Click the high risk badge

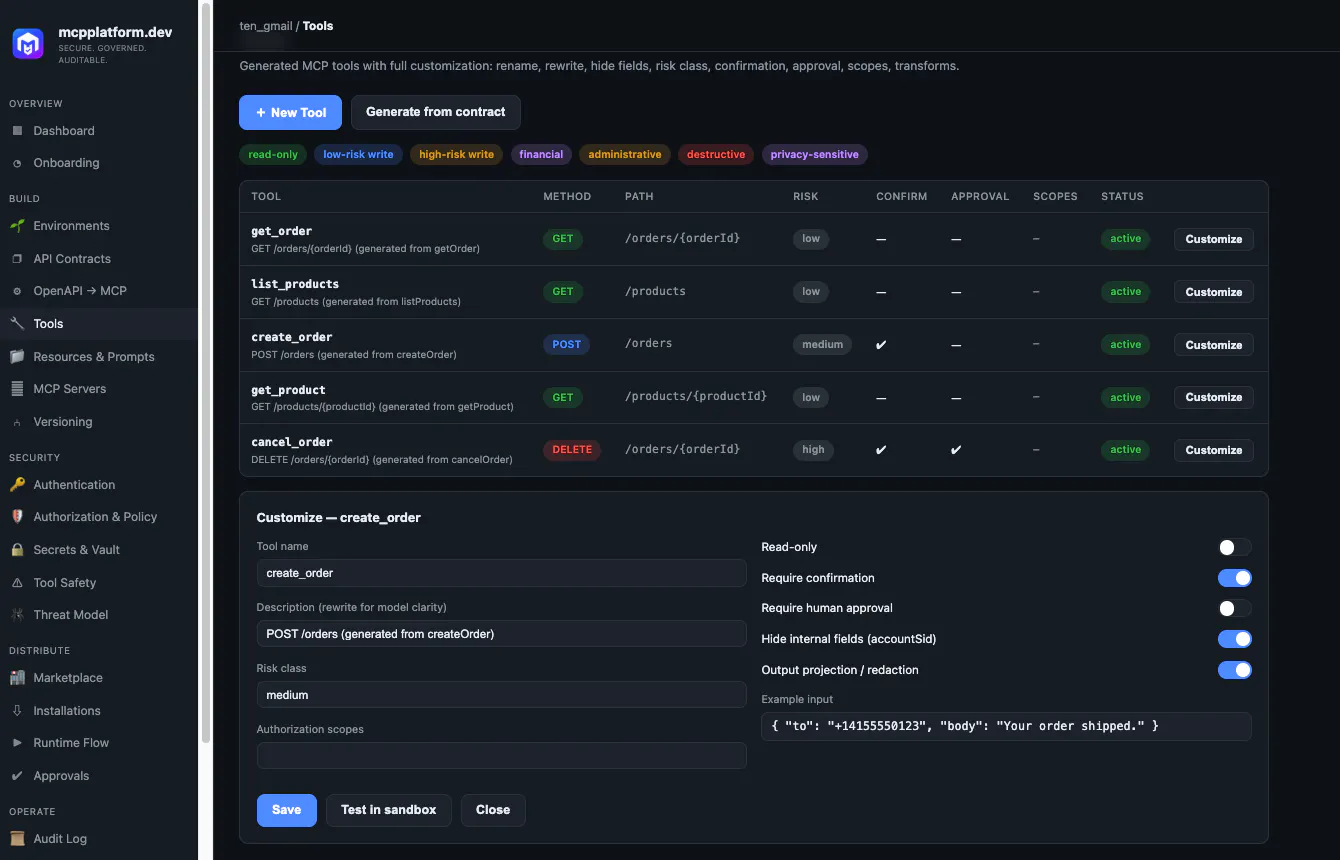813,450
